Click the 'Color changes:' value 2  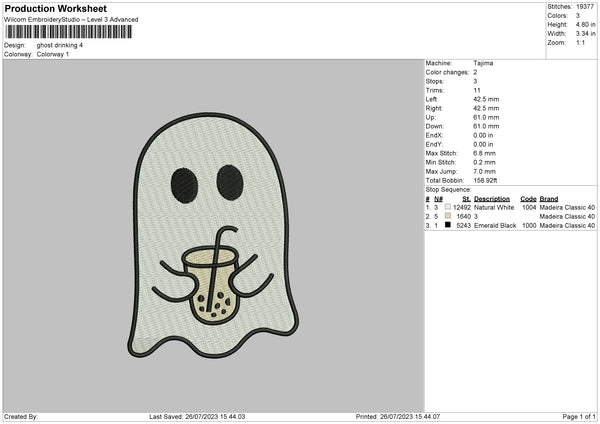point(475,72)
